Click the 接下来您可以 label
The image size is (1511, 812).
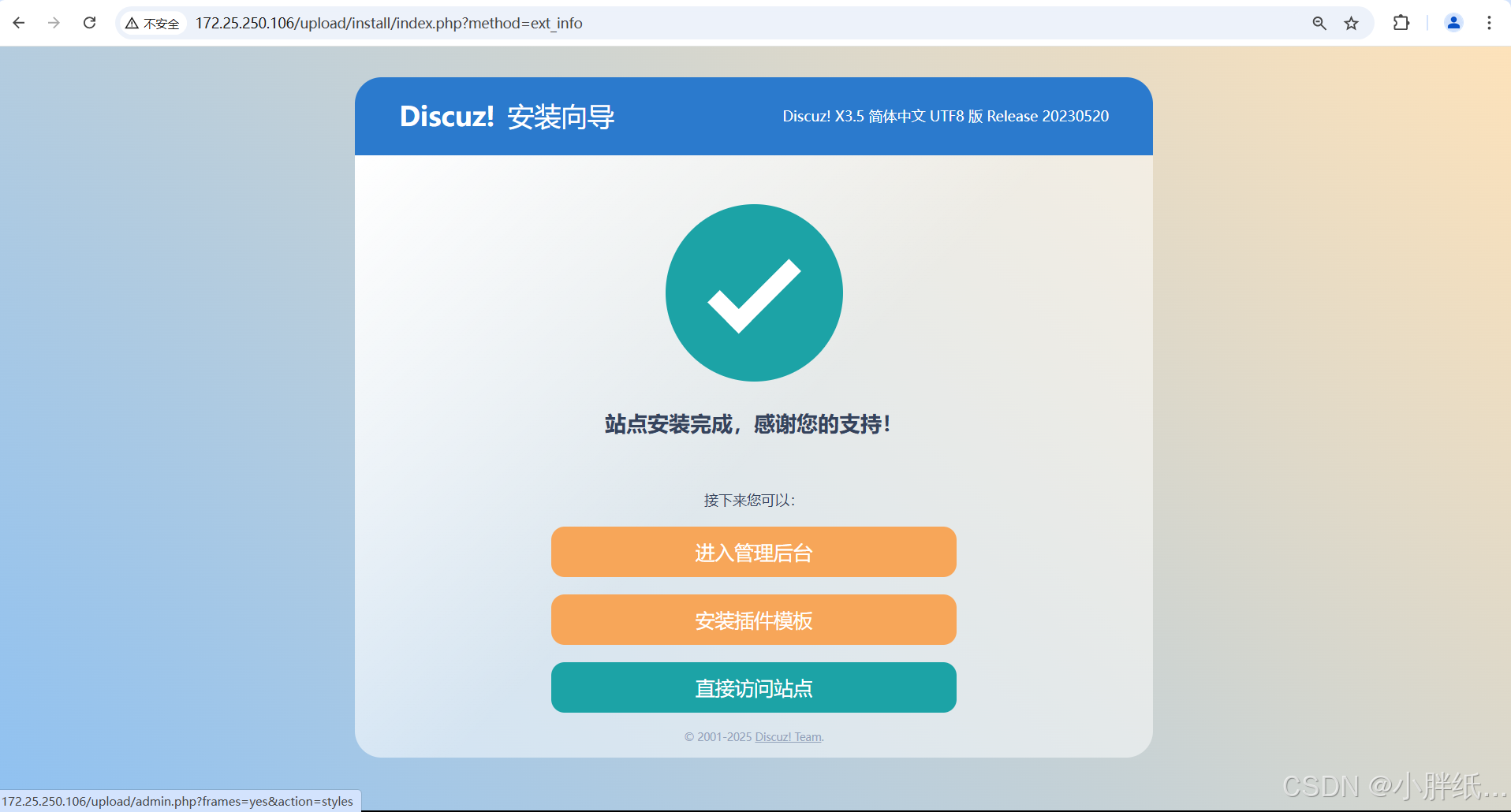coord(749,501)
